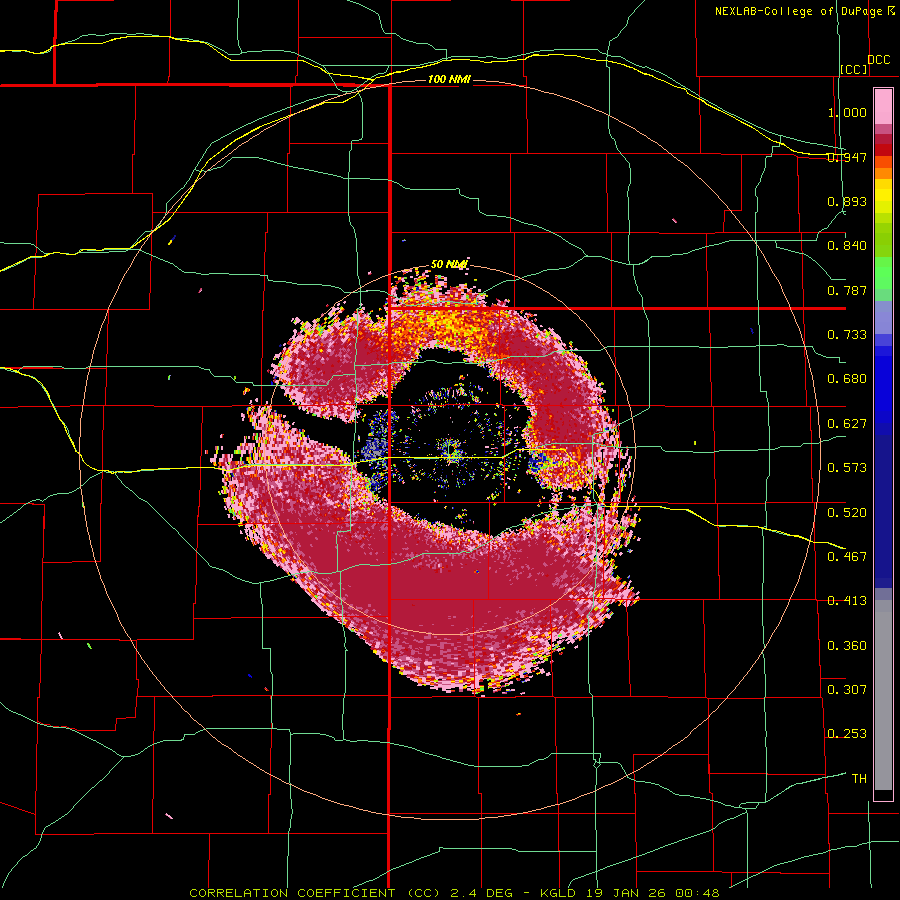Select the 0.360 legend value
Screen dimensions: 900x900
847,645
